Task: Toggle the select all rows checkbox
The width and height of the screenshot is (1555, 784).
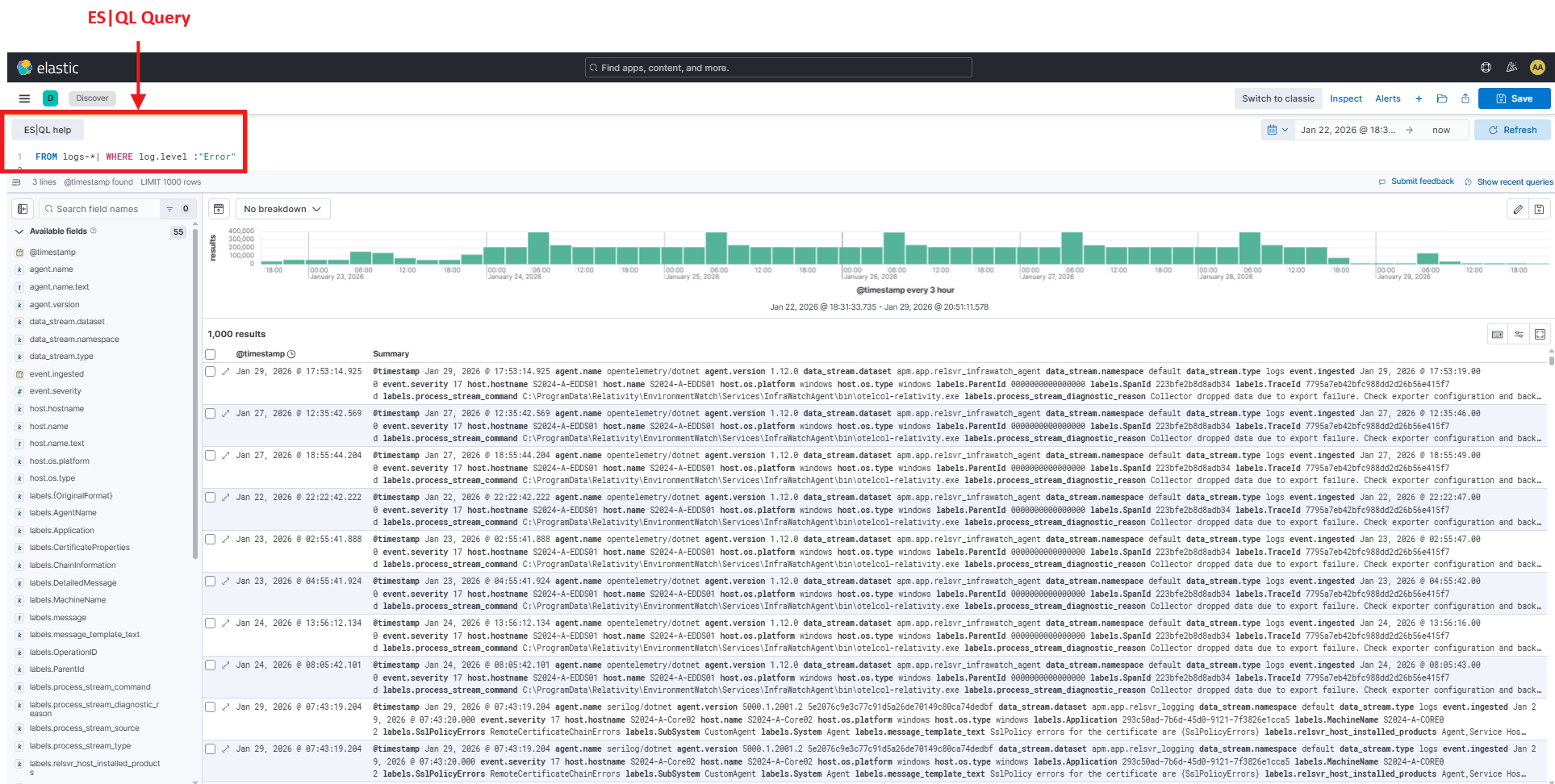Action: pyautogui.click(x=211, y=354)
